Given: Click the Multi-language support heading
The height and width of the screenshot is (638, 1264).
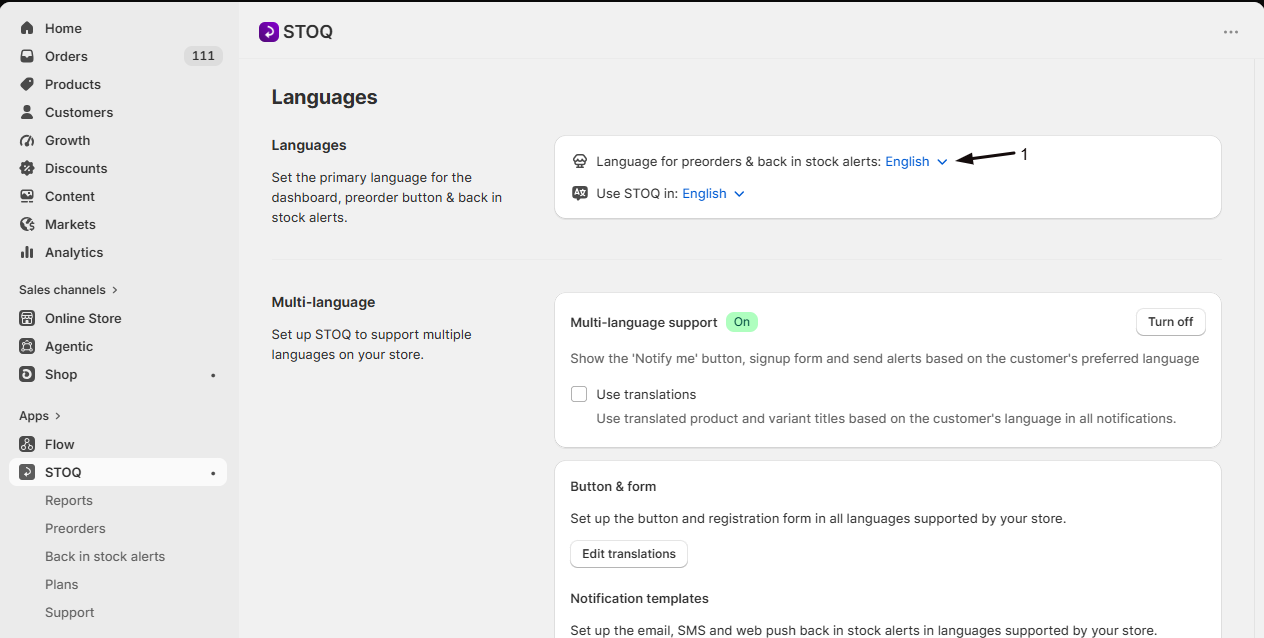Looking at the screenshot, I should point(644,322).
